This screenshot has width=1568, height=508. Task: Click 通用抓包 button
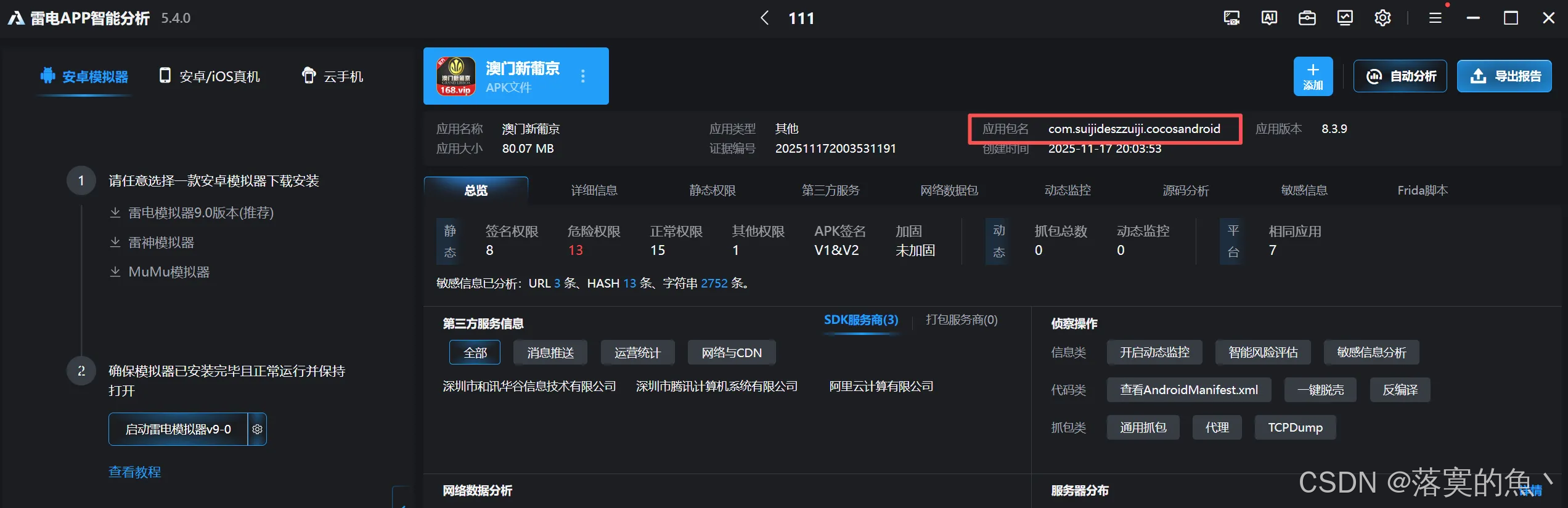pos(1143,428)
